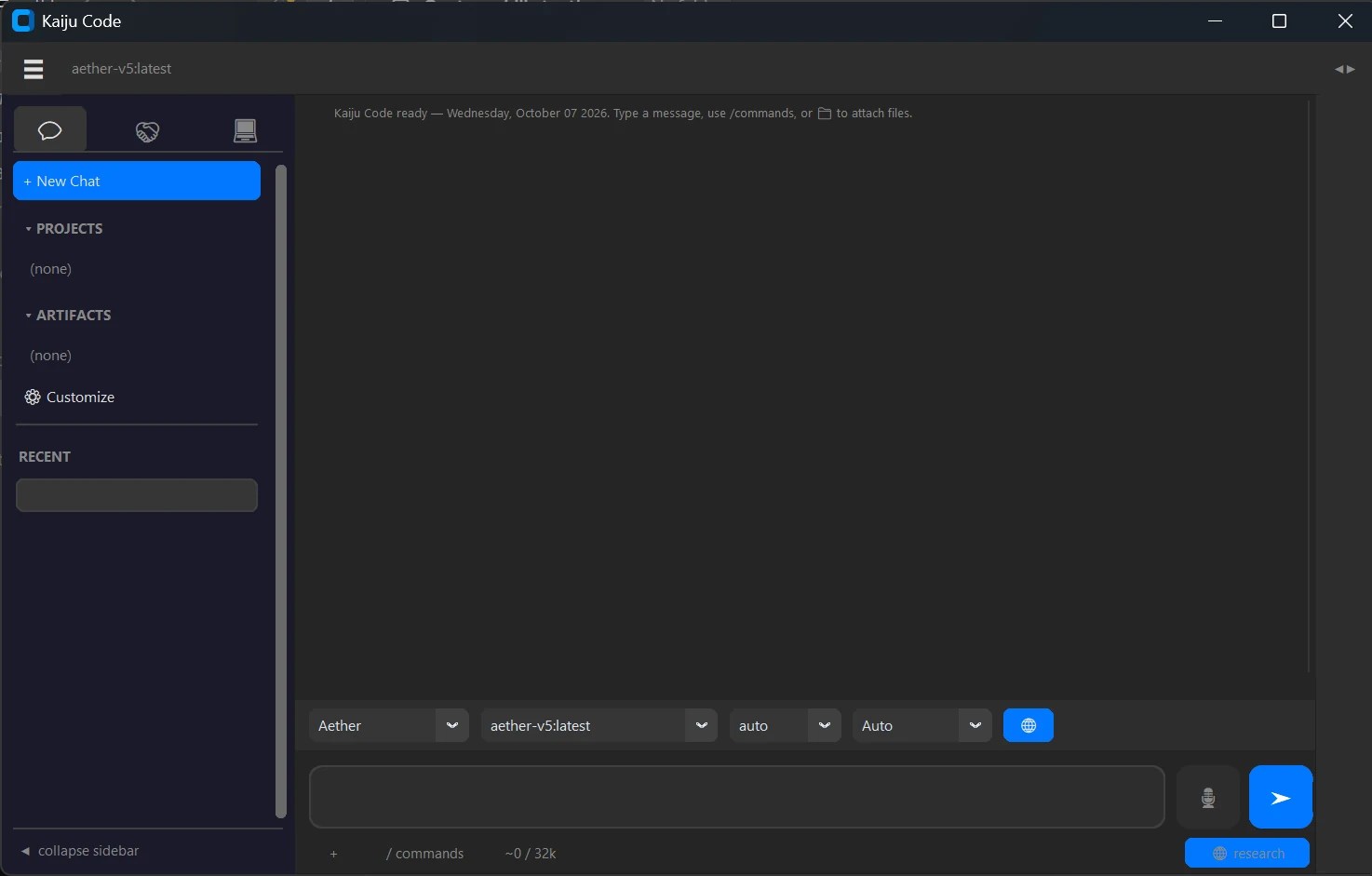Open the aether-v5:latest model dropdown
This screenshot has height=876, width=1372.
tap(599, 725)
